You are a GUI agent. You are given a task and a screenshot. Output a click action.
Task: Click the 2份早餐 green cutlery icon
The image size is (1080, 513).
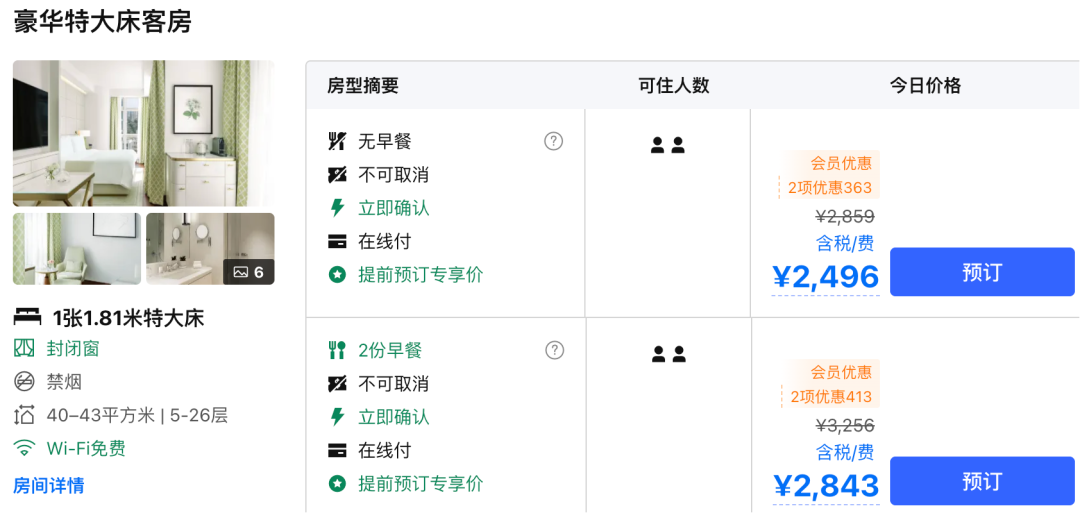pyautogui.click(x=337, y=350)
